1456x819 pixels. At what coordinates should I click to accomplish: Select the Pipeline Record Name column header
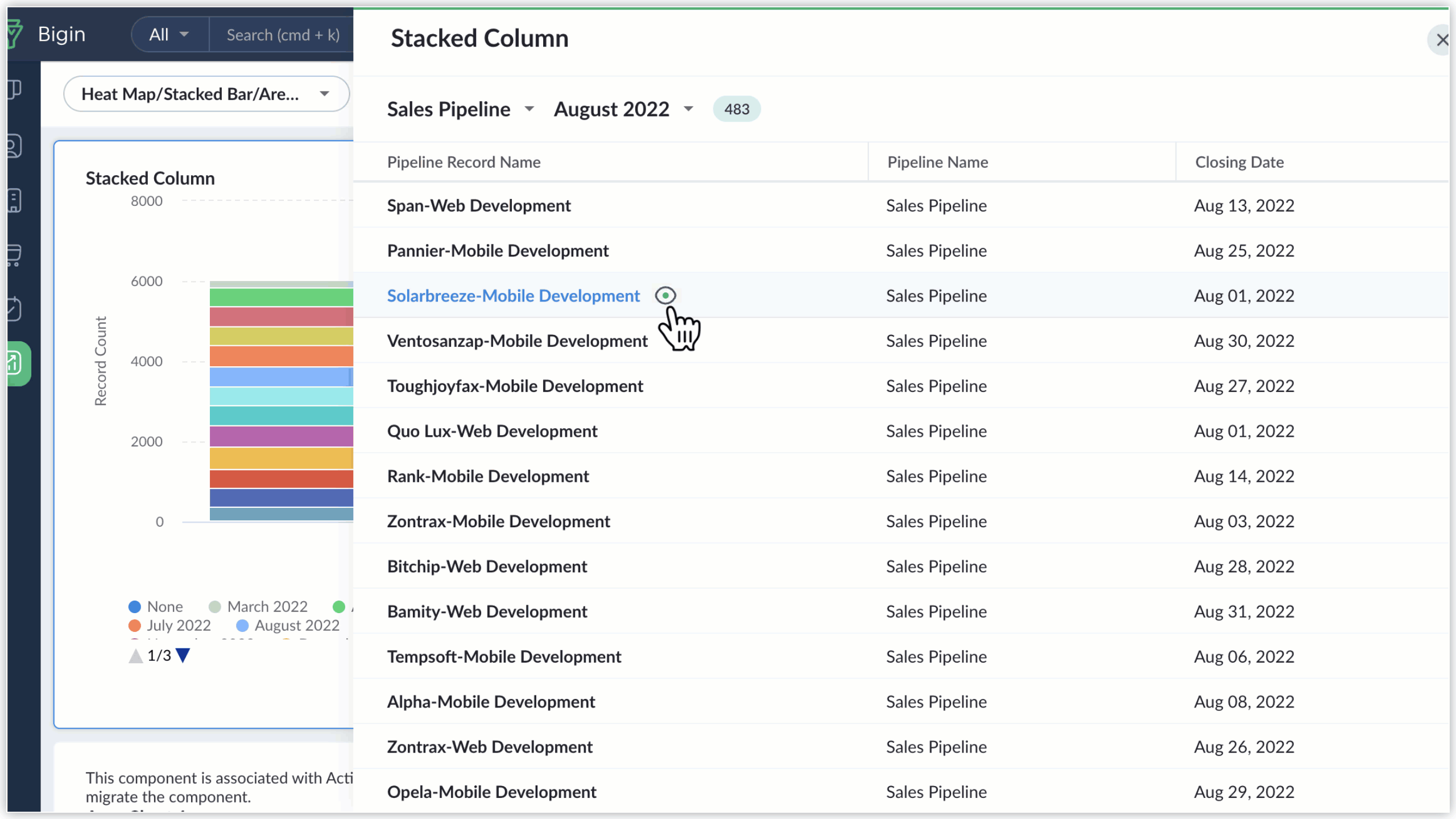464,162
